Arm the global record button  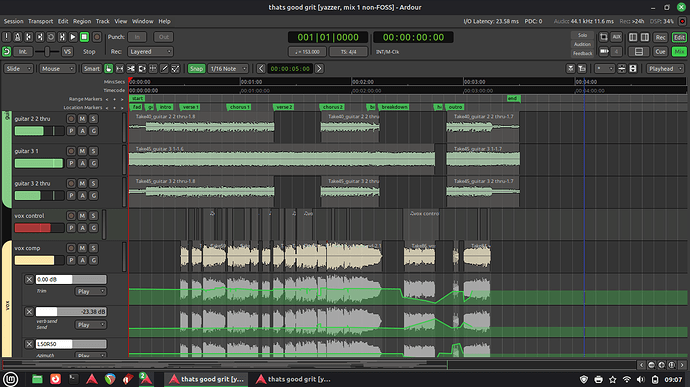pyautogui.click(x=97, y=37)
